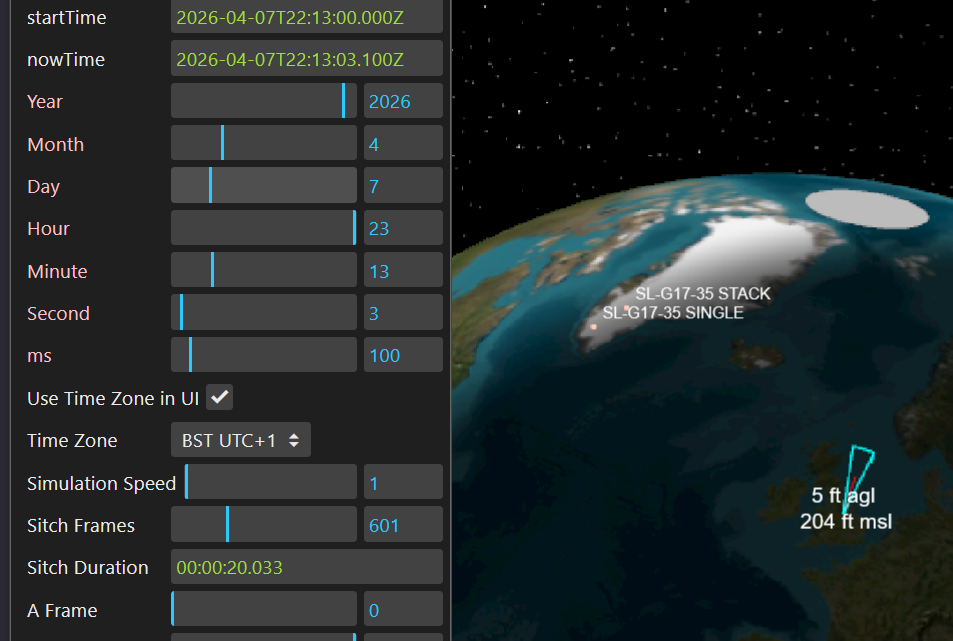This screenshot has height=641, width=953.
Task: Click the nowTime value field
Action: 306,60
